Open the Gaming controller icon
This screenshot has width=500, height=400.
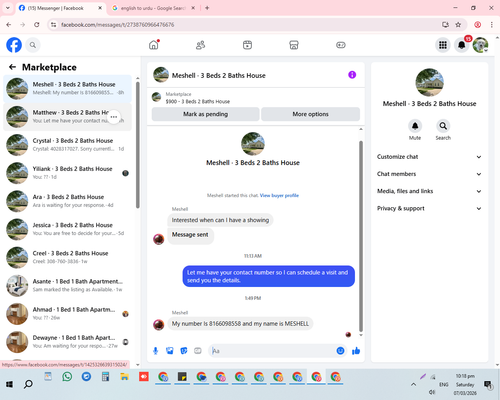tap(341, 45)
